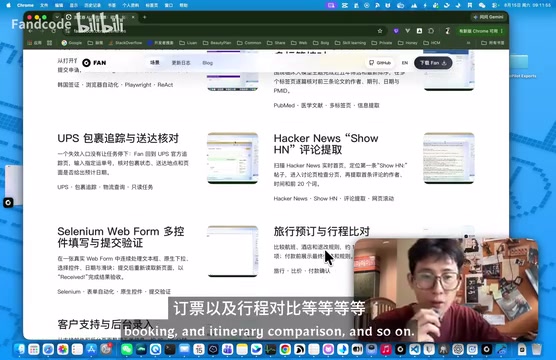The image size is (556, 360).
Task: Open a new tab with the plus button
Action: pyautogui.click(x=144, y=17)
